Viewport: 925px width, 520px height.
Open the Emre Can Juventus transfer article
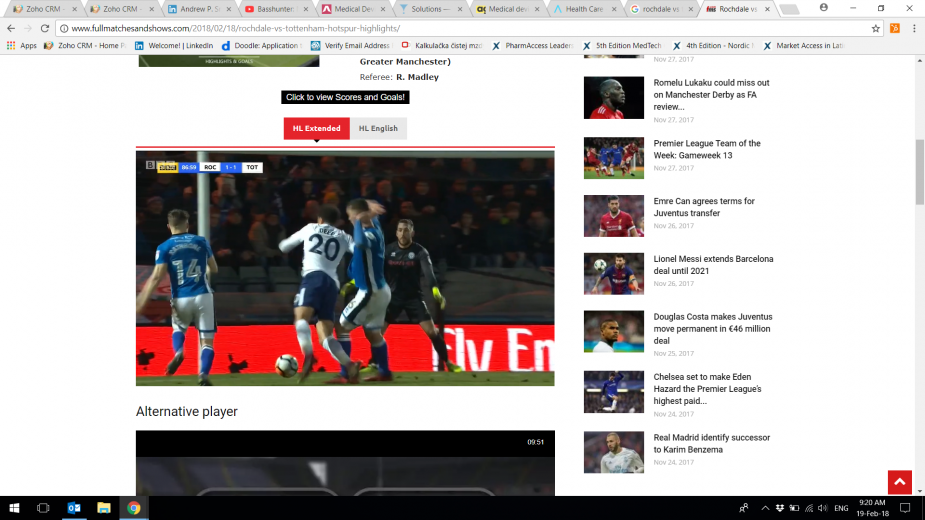[x=704, y=207]
